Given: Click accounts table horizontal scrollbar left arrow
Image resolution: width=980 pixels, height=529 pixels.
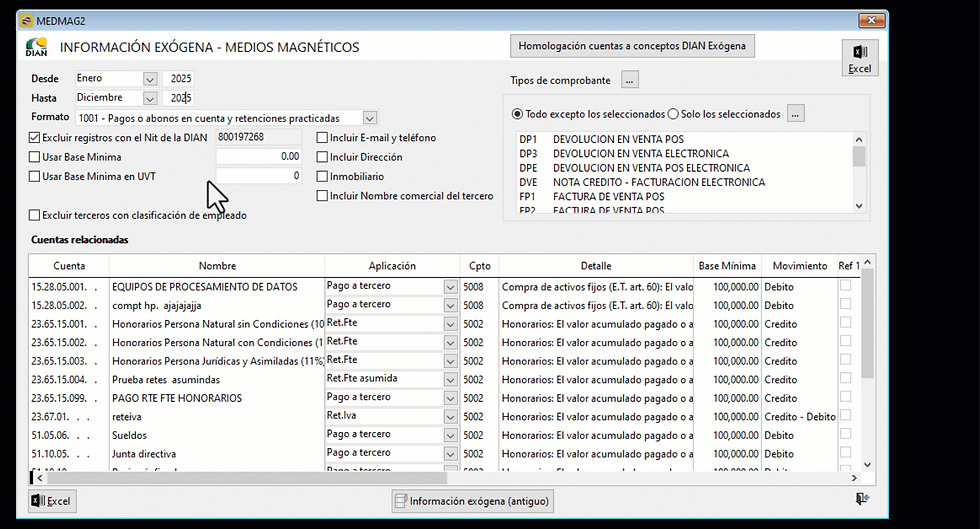Looking at the screenshot, I should [x=40, y=478].
